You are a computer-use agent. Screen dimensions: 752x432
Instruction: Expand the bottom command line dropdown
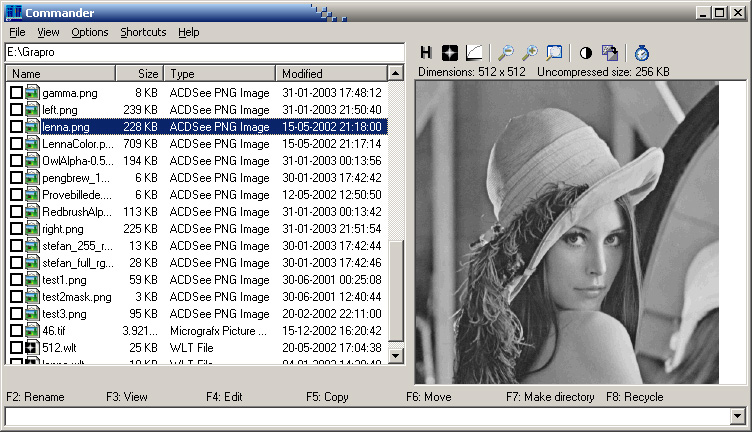[x=737, y=416]
